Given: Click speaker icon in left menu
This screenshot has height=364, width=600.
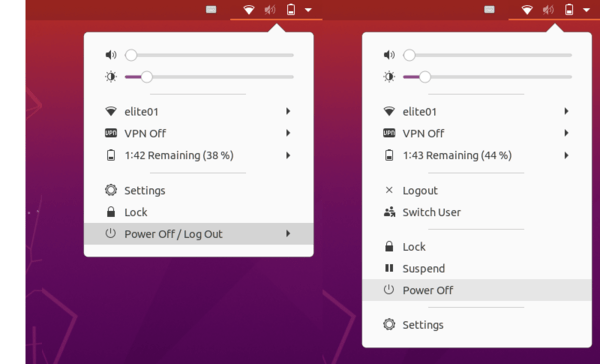Looking at the screenshot, I should (x=111, y=55).
